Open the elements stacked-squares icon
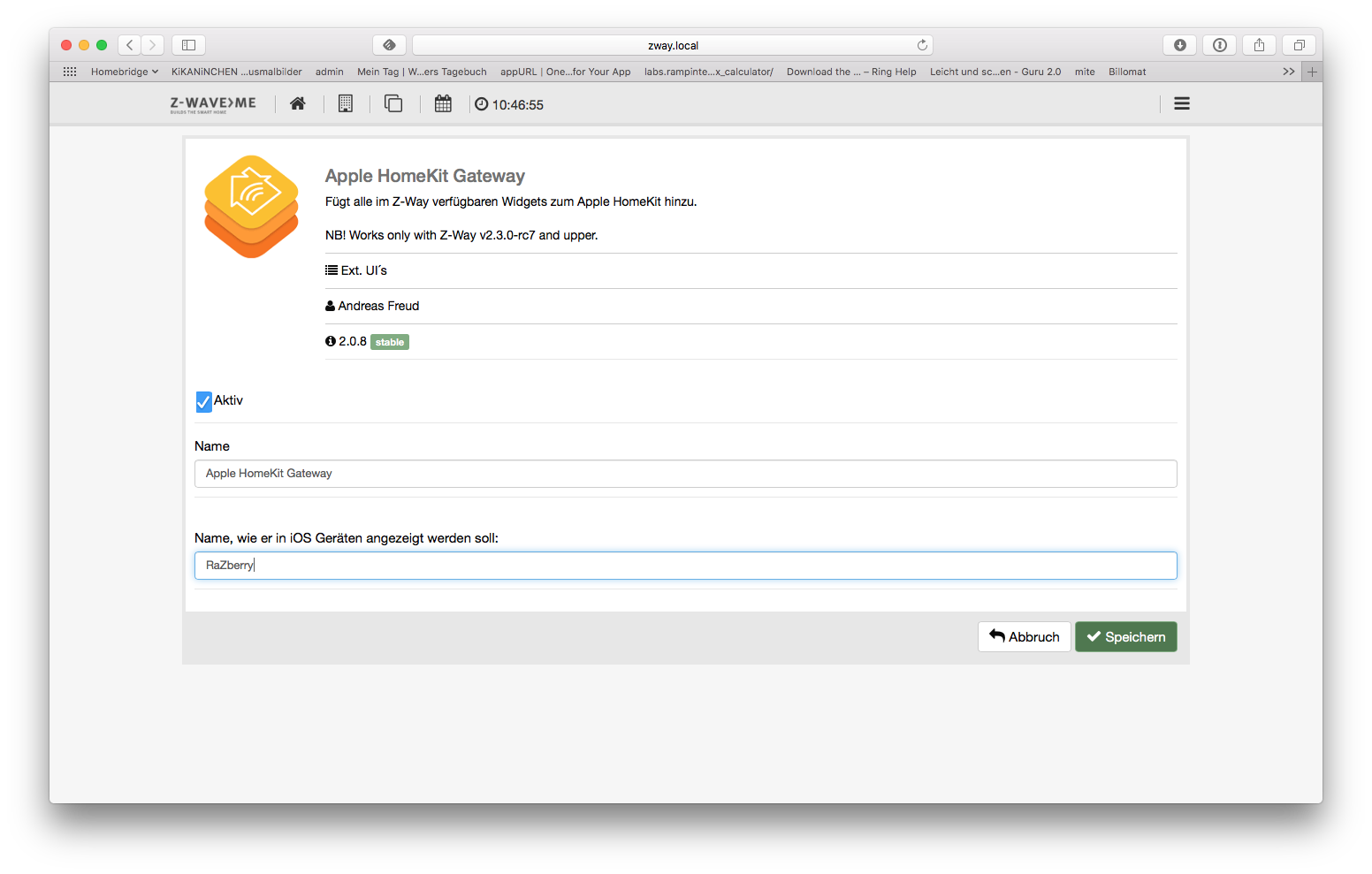Viewport: 1372px width, 874px height. 393,104
